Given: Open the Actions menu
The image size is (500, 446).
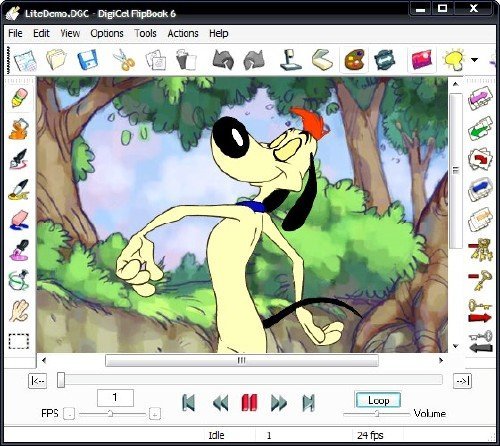Looking at the screenshot, I should [x=183, y=33].
